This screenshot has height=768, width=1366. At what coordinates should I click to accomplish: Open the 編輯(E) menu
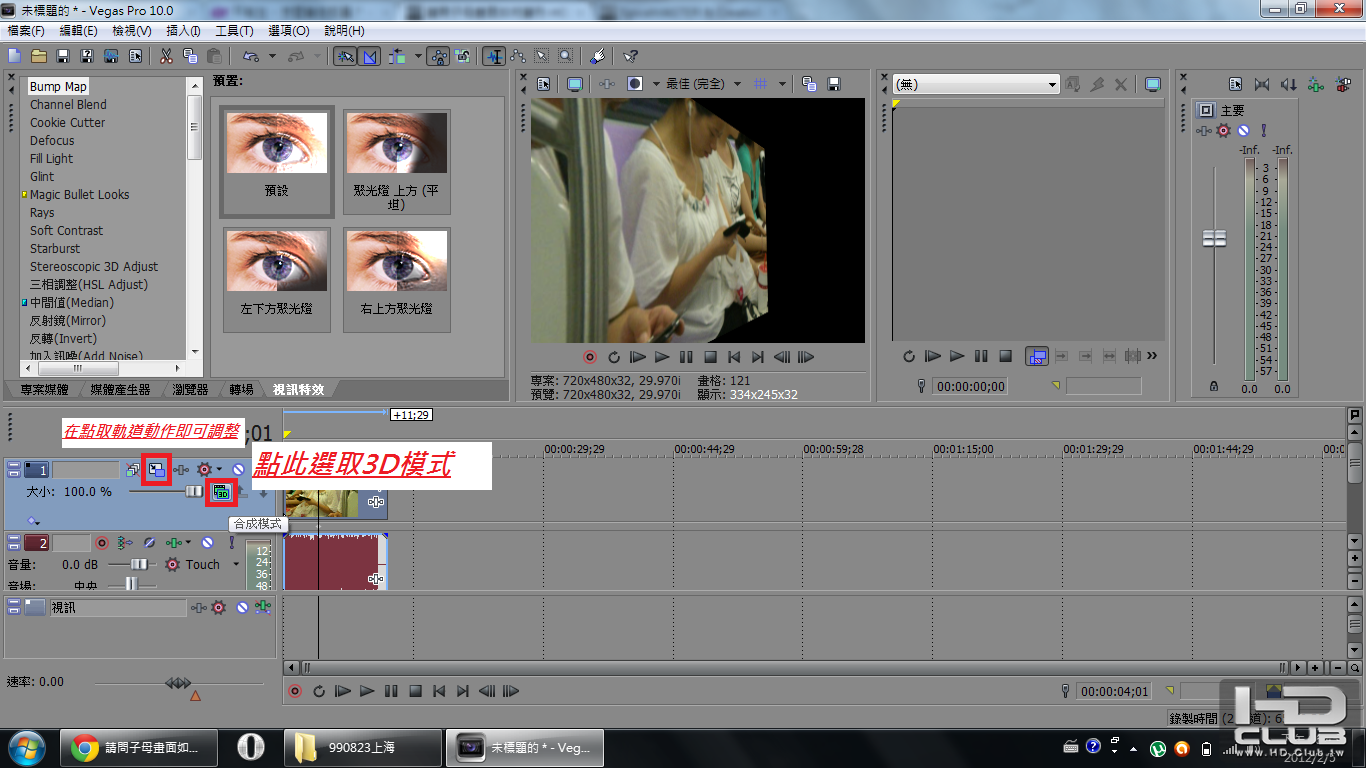pos(78,31)
